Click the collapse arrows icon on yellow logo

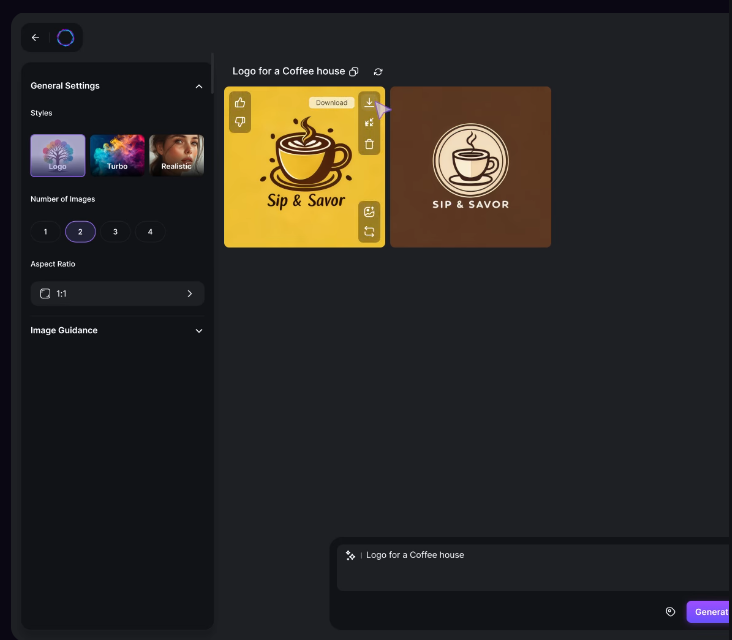click(369, 123)
